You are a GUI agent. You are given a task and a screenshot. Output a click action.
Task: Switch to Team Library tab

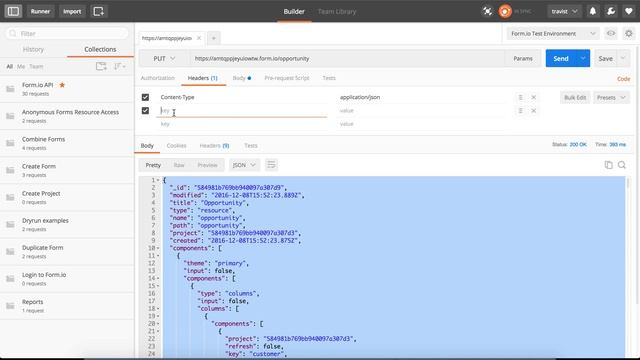click(x=337, y=11)
